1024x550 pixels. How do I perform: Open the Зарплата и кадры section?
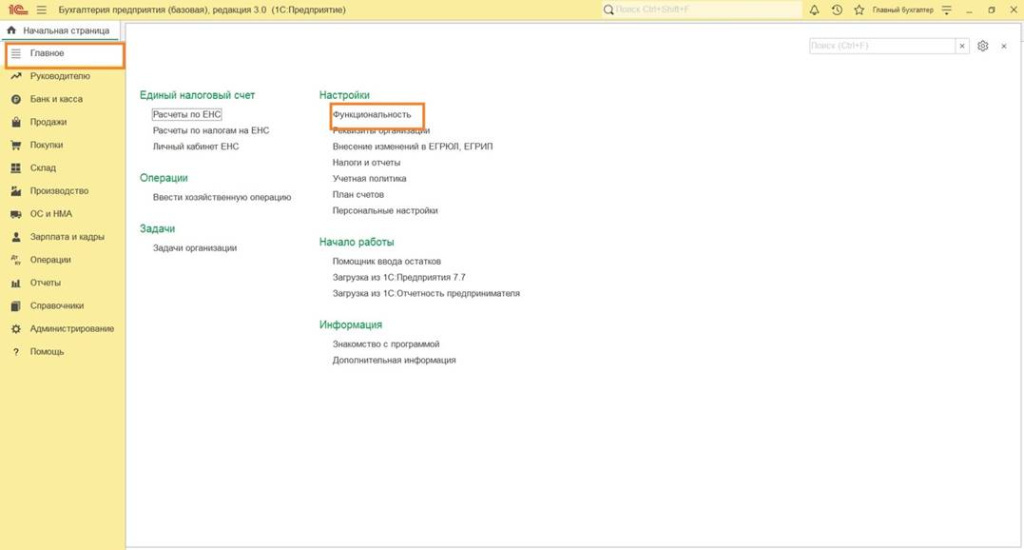point(67,237)
